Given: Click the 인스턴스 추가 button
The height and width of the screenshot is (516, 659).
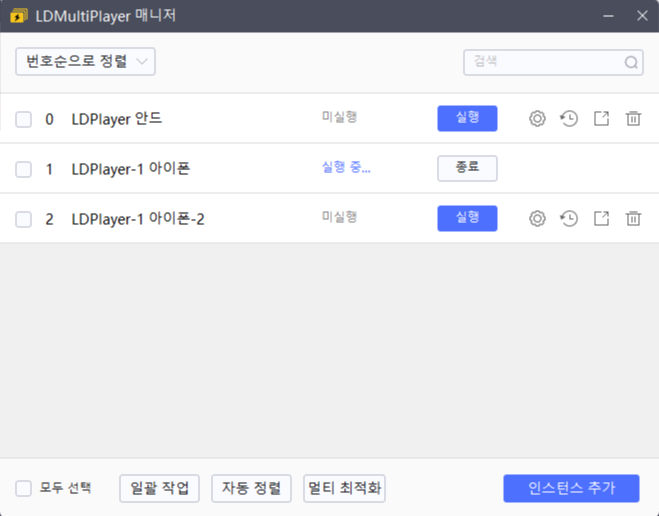Looking at the screenshot, I should tap(572, 489).
